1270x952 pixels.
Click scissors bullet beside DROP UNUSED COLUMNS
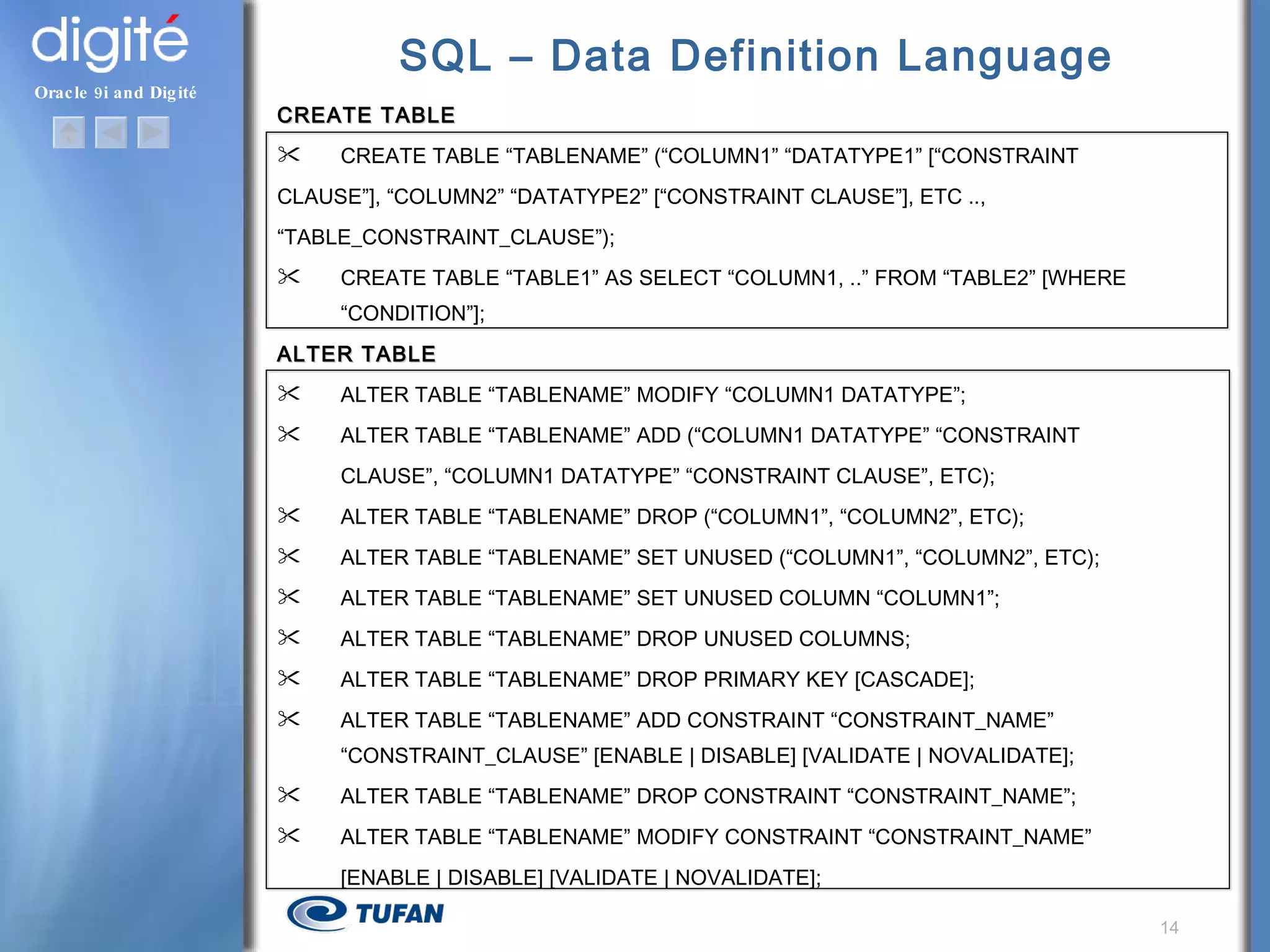[x=289, y=637]
